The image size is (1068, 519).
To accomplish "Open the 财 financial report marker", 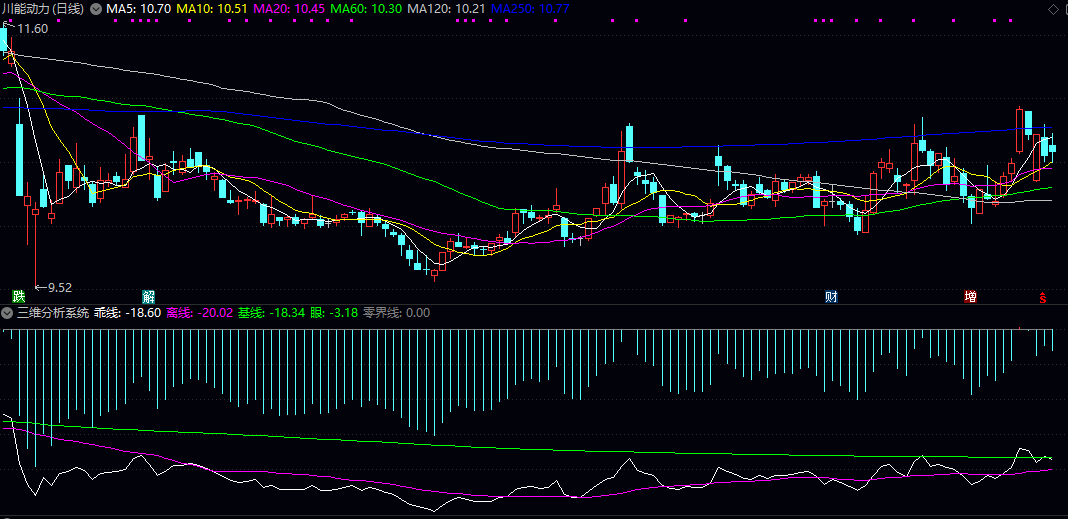I will coord(831,296).
